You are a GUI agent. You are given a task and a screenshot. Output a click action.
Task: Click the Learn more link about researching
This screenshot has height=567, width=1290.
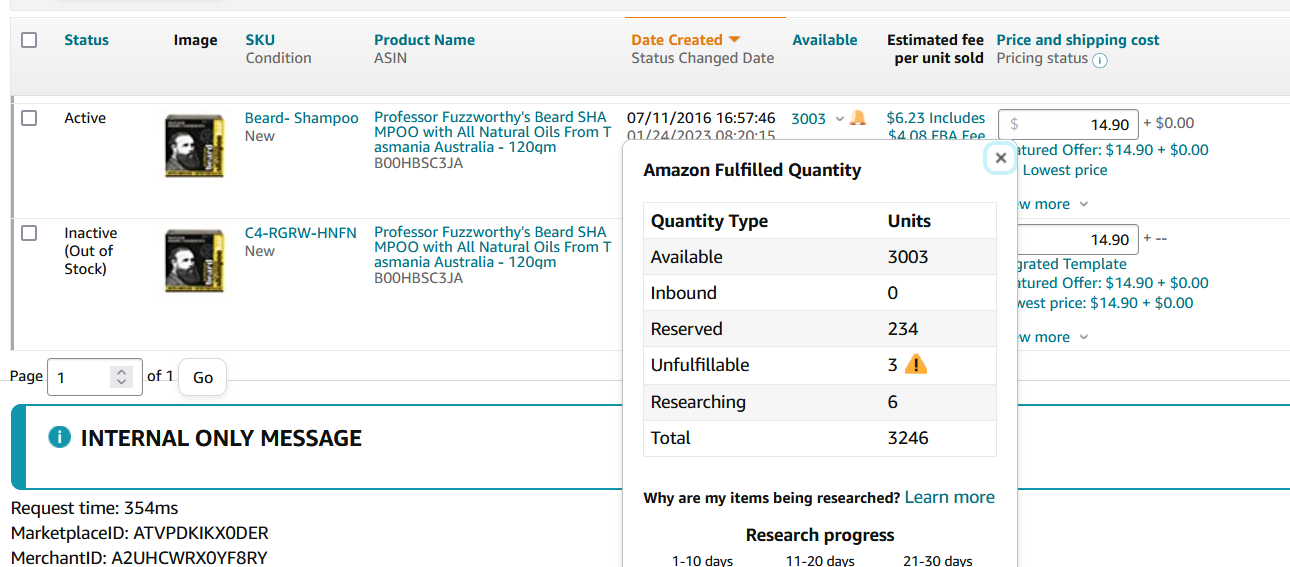click(950, 497)
